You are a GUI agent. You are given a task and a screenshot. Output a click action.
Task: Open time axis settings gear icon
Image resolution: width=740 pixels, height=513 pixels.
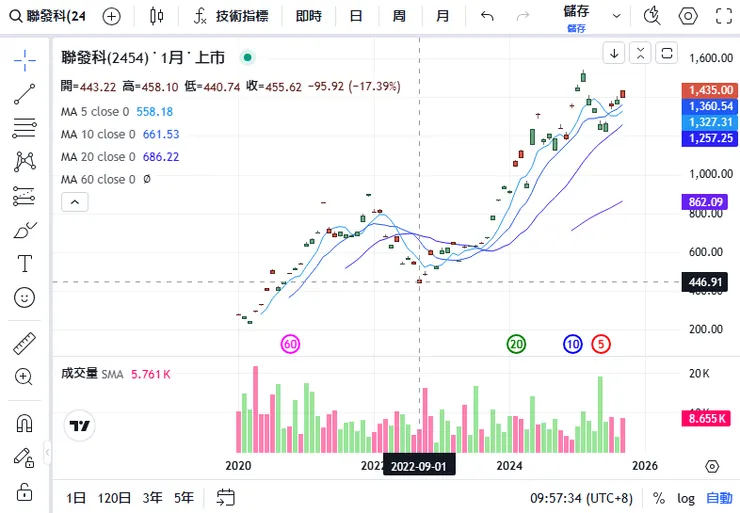pyautogui.click(x=712, y=466)
